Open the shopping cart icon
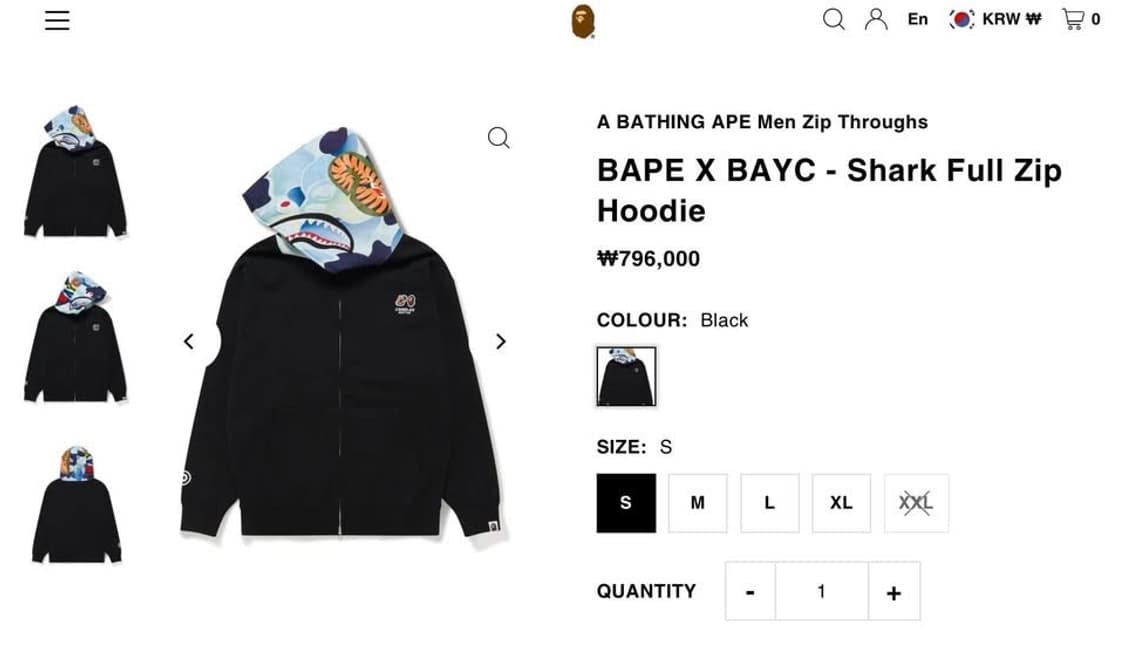This screenshot has height=653, width=1125. 1073,19
